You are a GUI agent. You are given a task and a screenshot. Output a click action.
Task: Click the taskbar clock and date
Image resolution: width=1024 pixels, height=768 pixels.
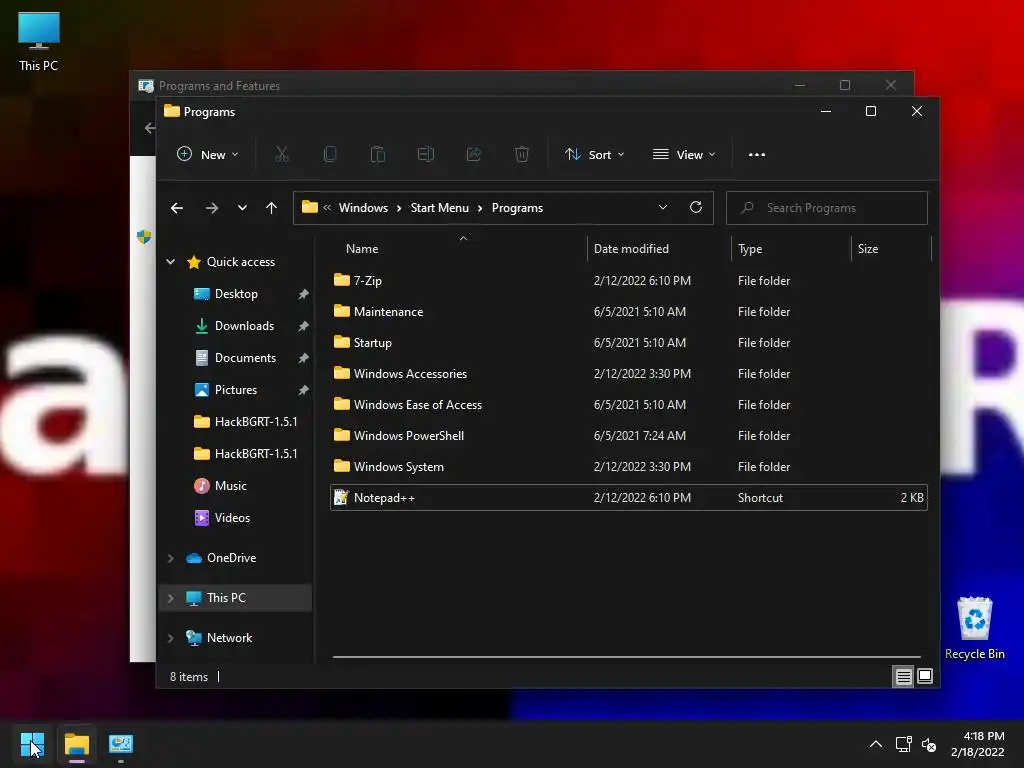[x=978, y=744]
